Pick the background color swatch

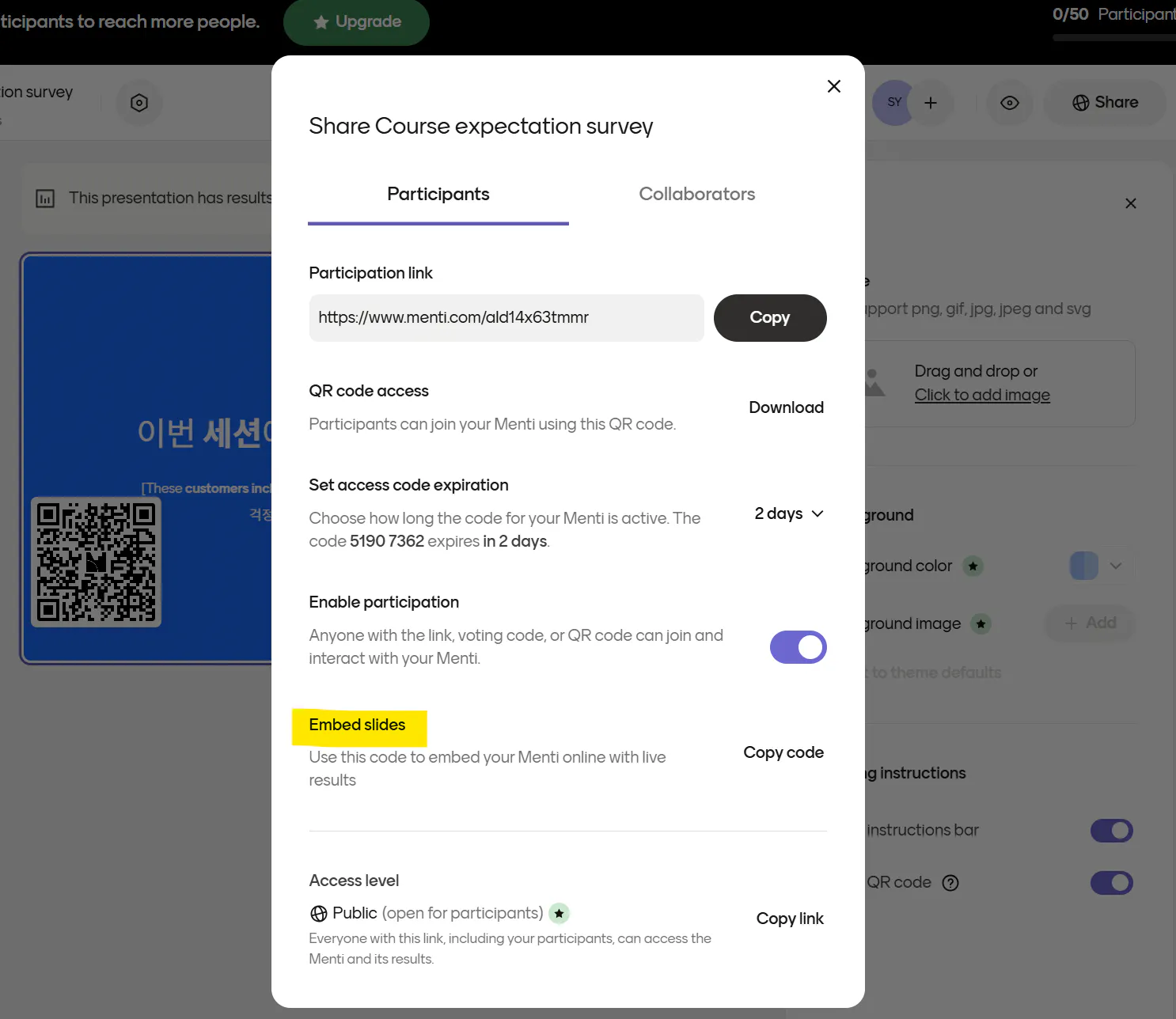(1083, 566)
